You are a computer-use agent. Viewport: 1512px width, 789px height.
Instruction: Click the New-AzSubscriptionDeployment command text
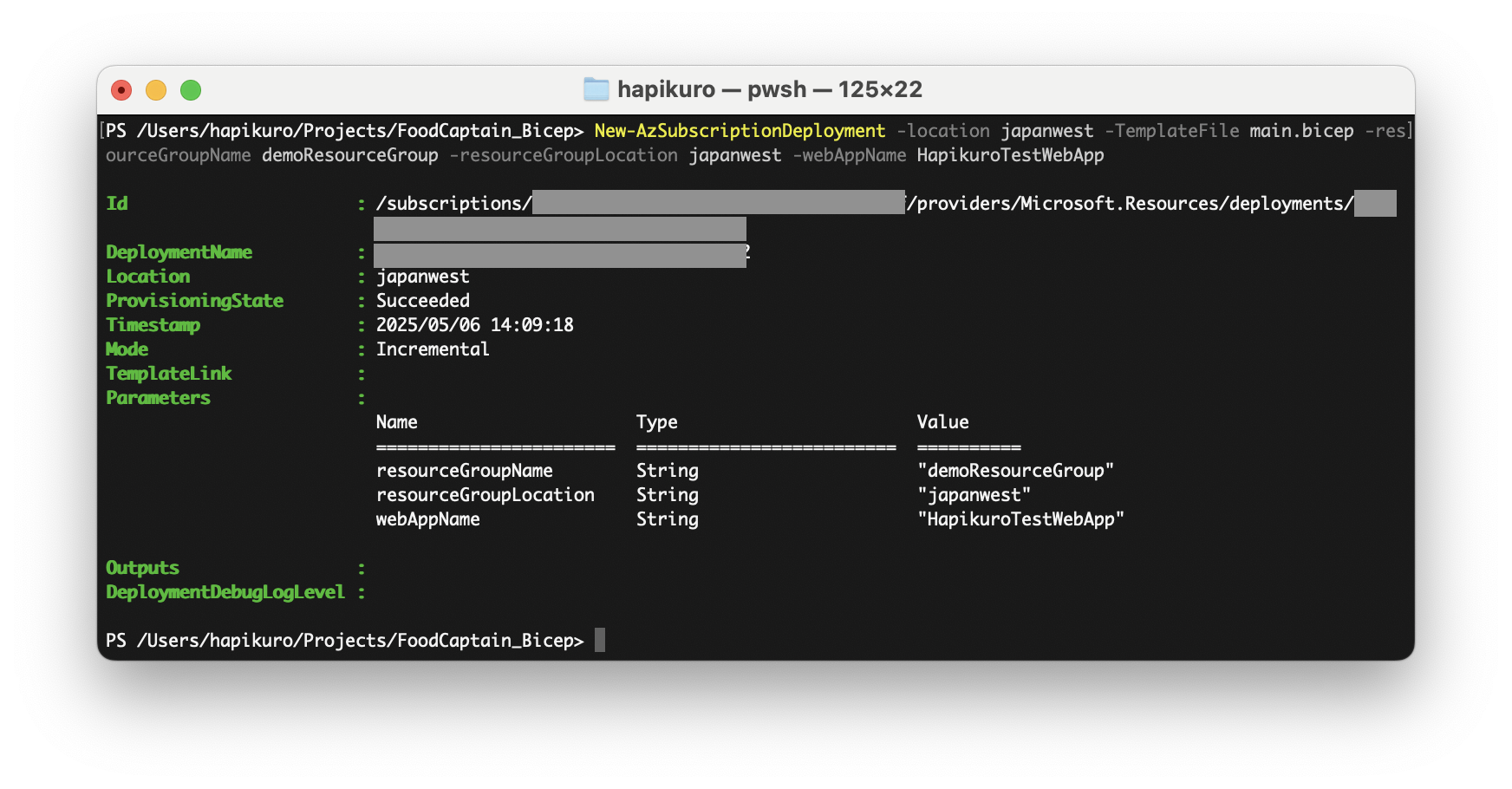pos(740,131)
